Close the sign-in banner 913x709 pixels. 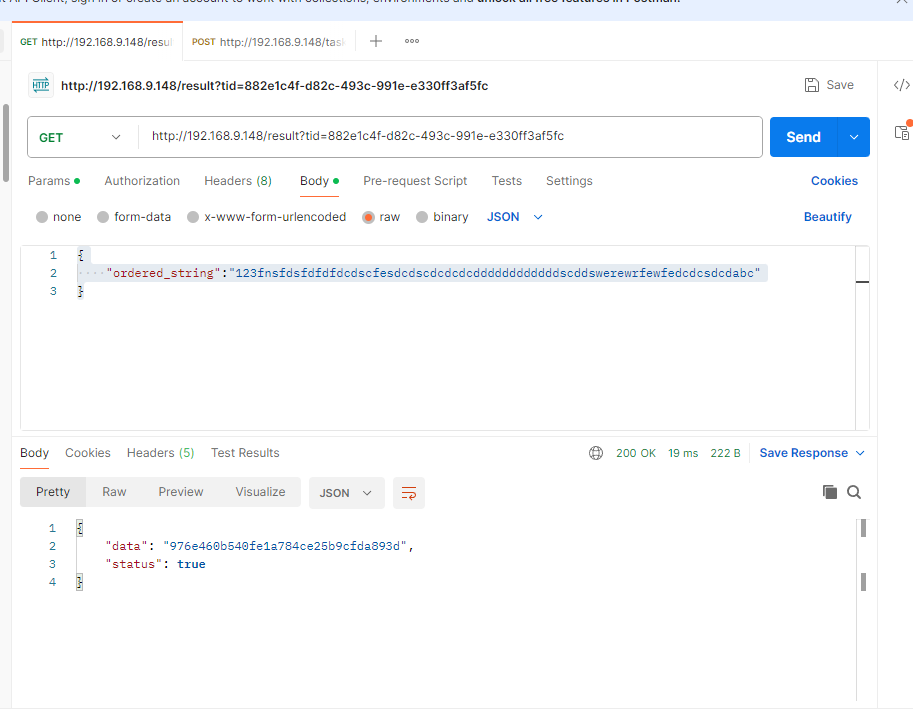pos(901,2)
